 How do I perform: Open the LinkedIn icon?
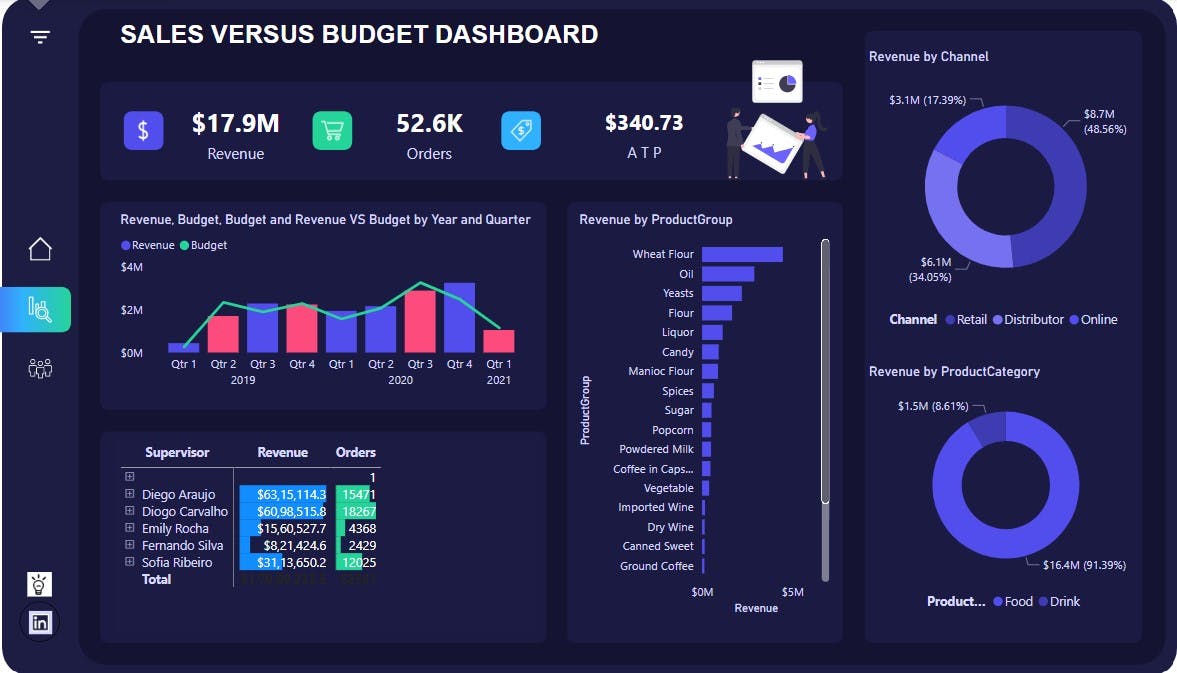pos(39,622)
